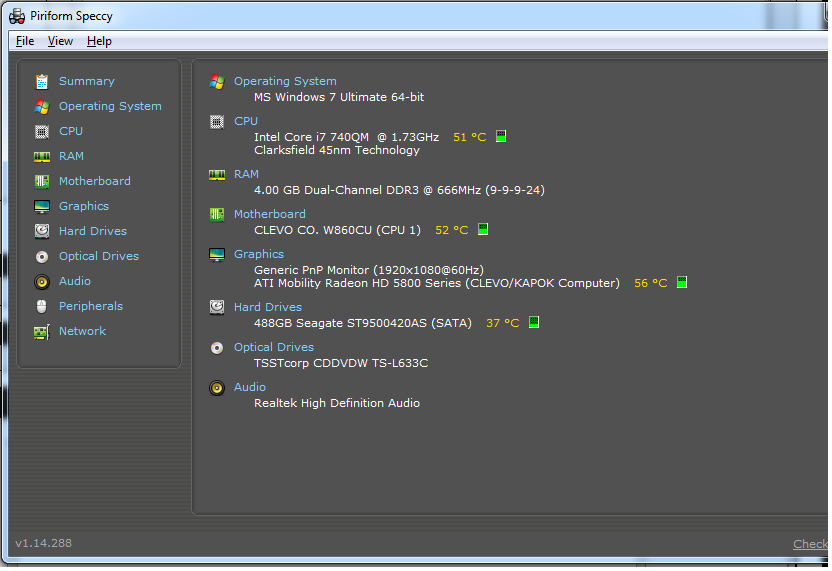This screenshot has width=832, height=571.
Task: Click the Optical Drives disc icon in sidebar
Action: 42,257
